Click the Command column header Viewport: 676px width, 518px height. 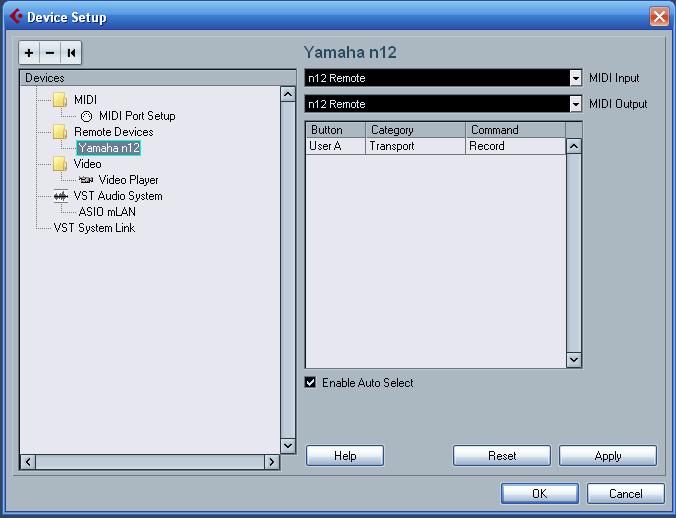(x=516, y=130)
